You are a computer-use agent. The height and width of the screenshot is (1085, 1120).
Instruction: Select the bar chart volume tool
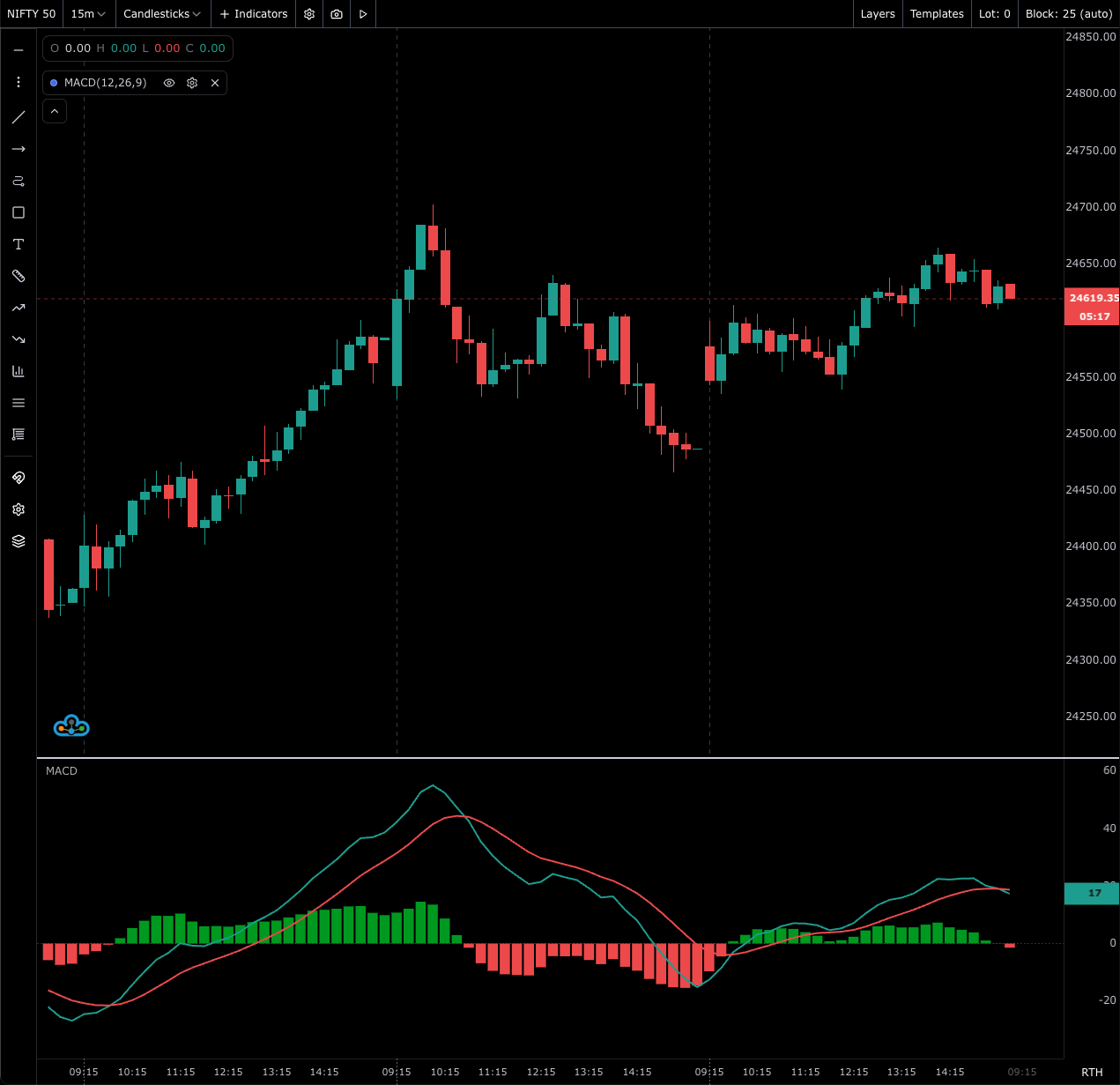[x=19, y=371]
